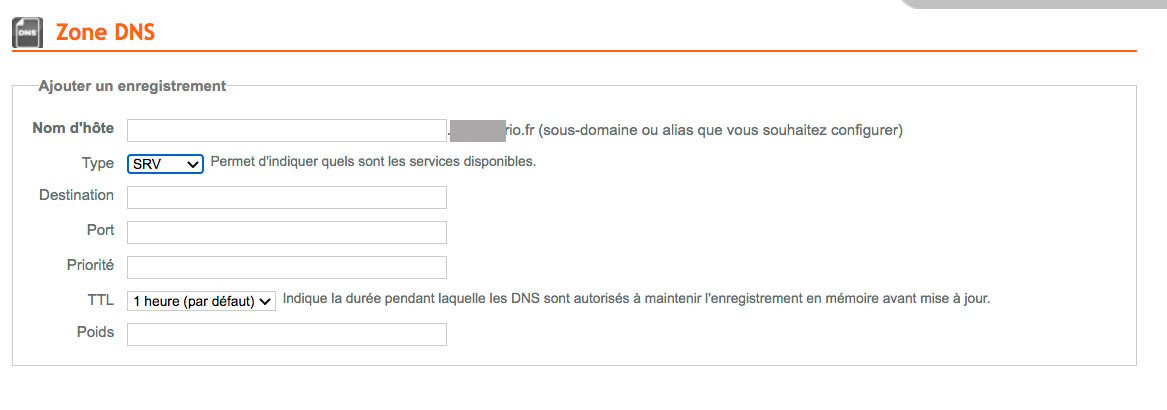Click the sous-domaine ou alias hint text

coord(720,130)
